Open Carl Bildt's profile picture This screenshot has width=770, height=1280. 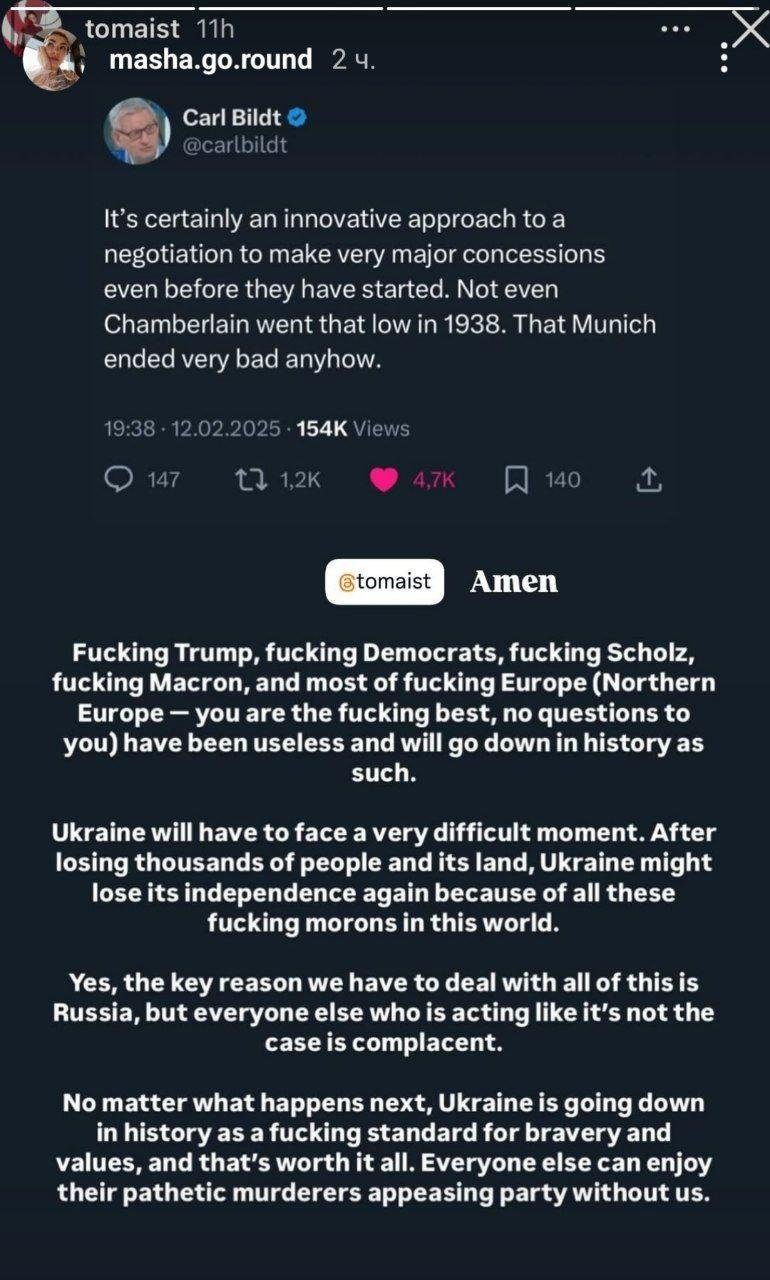(x=137, y=131)
